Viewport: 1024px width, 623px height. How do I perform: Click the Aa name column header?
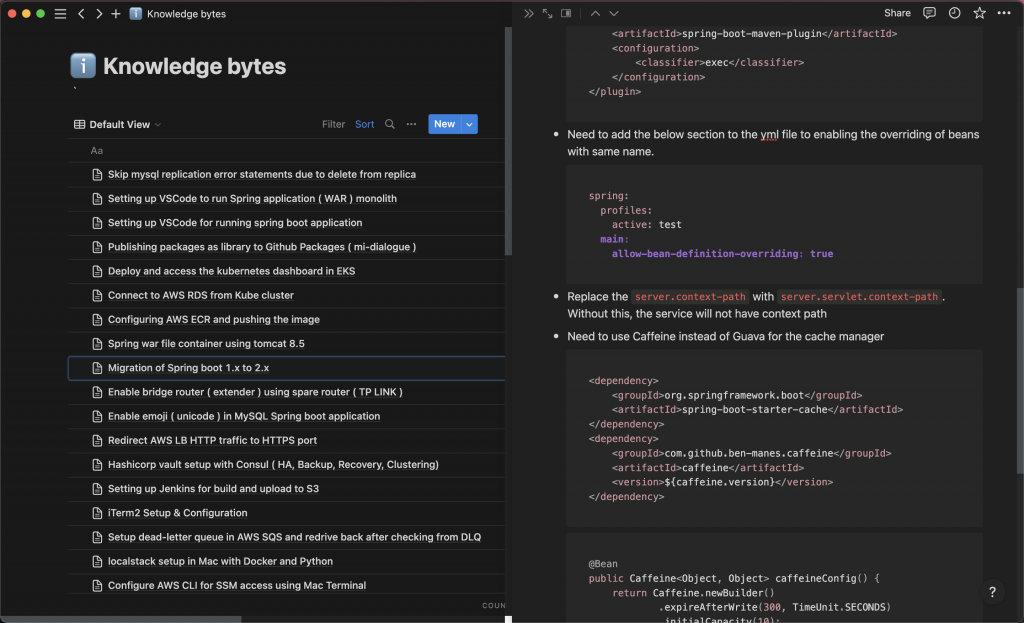click(x=97, y=150)
